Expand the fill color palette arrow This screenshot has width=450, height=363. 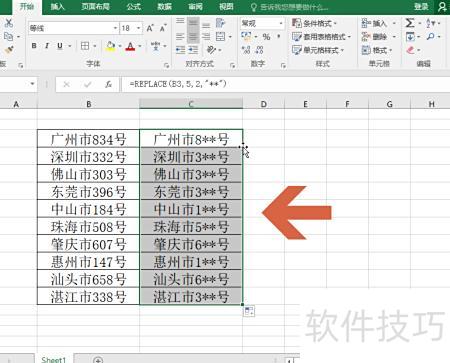pos(119,46)
